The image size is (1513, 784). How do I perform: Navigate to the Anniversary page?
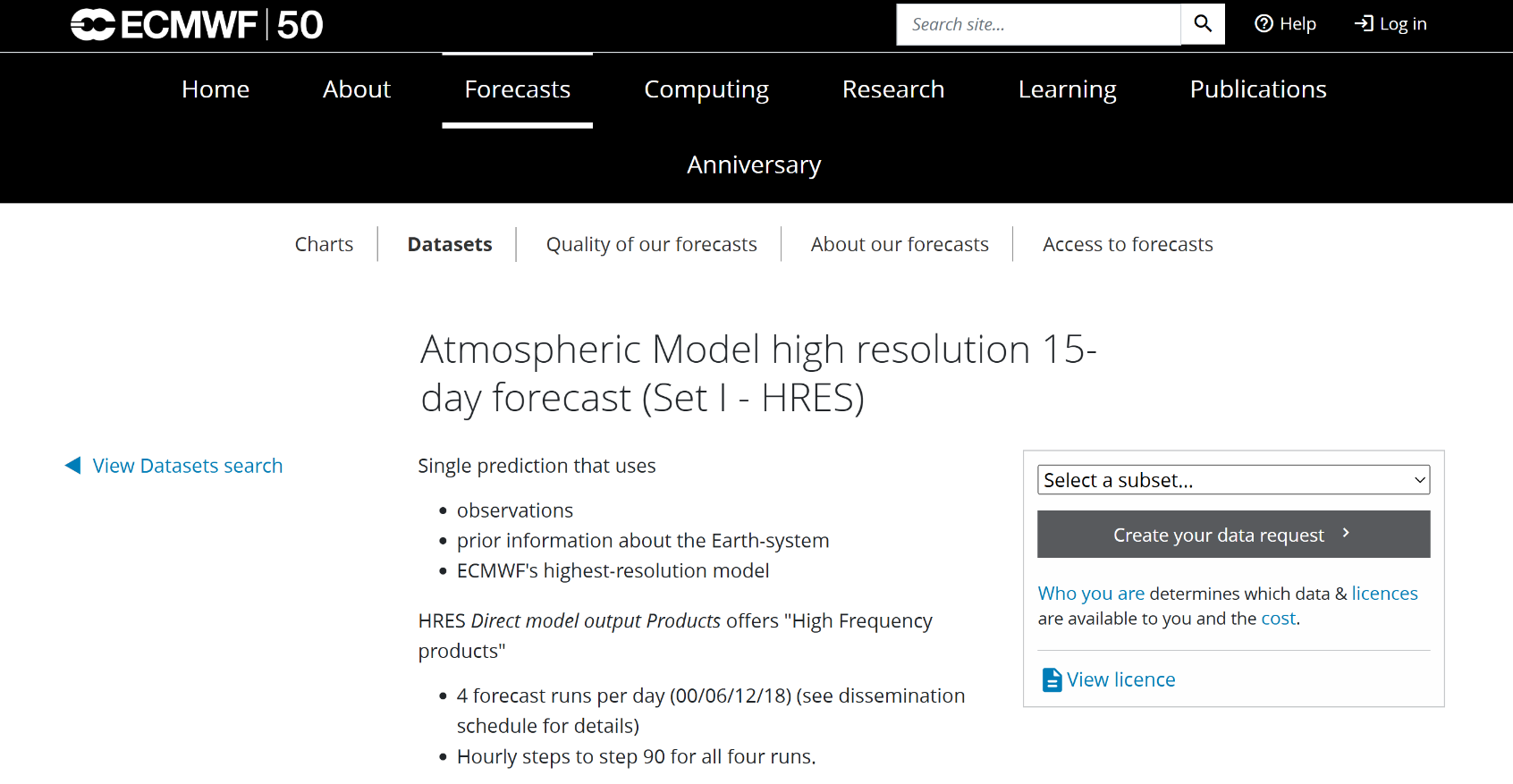click(x=754, y=165)
